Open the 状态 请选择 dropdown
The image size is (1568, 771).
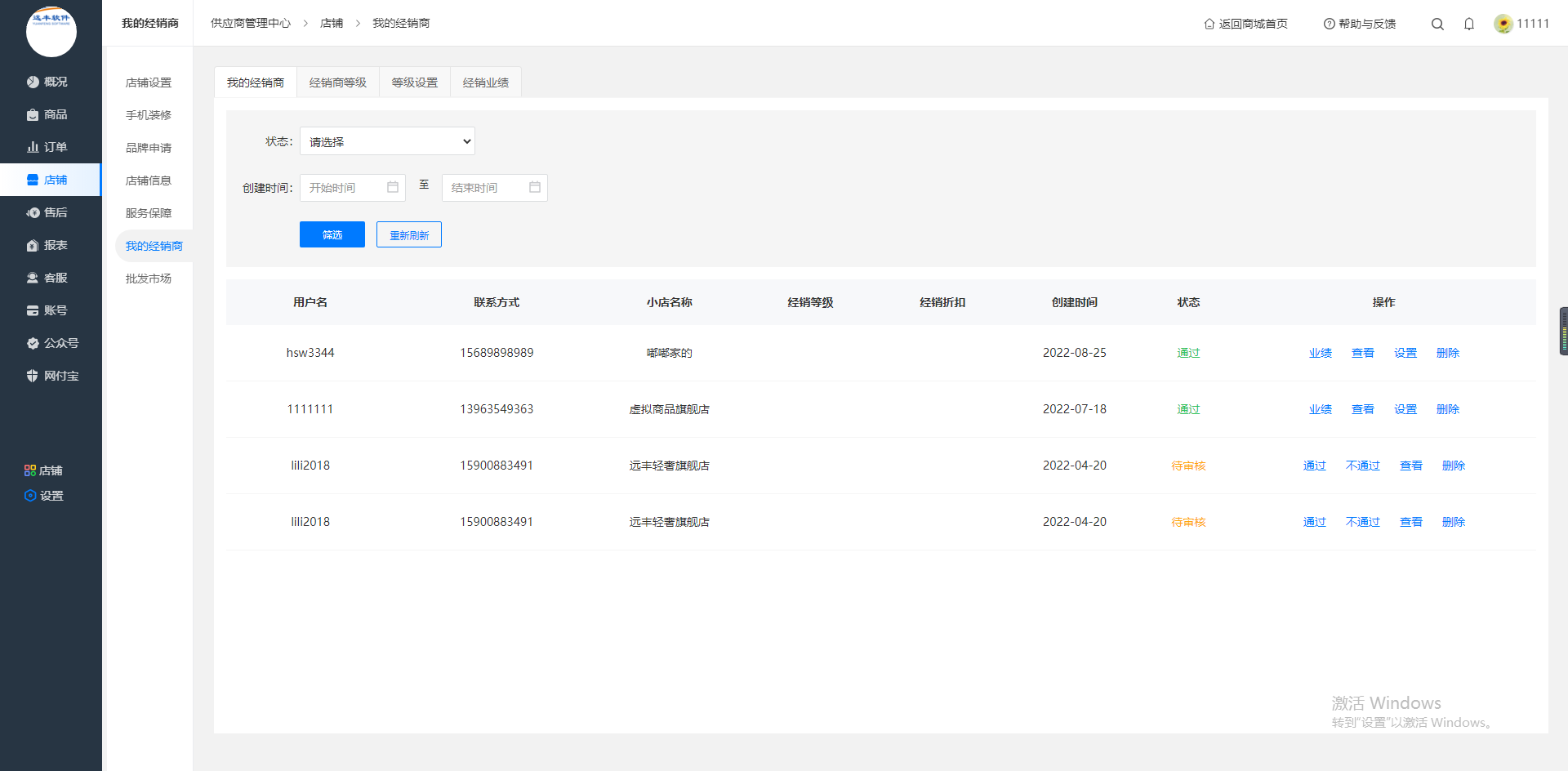[387, 141]
